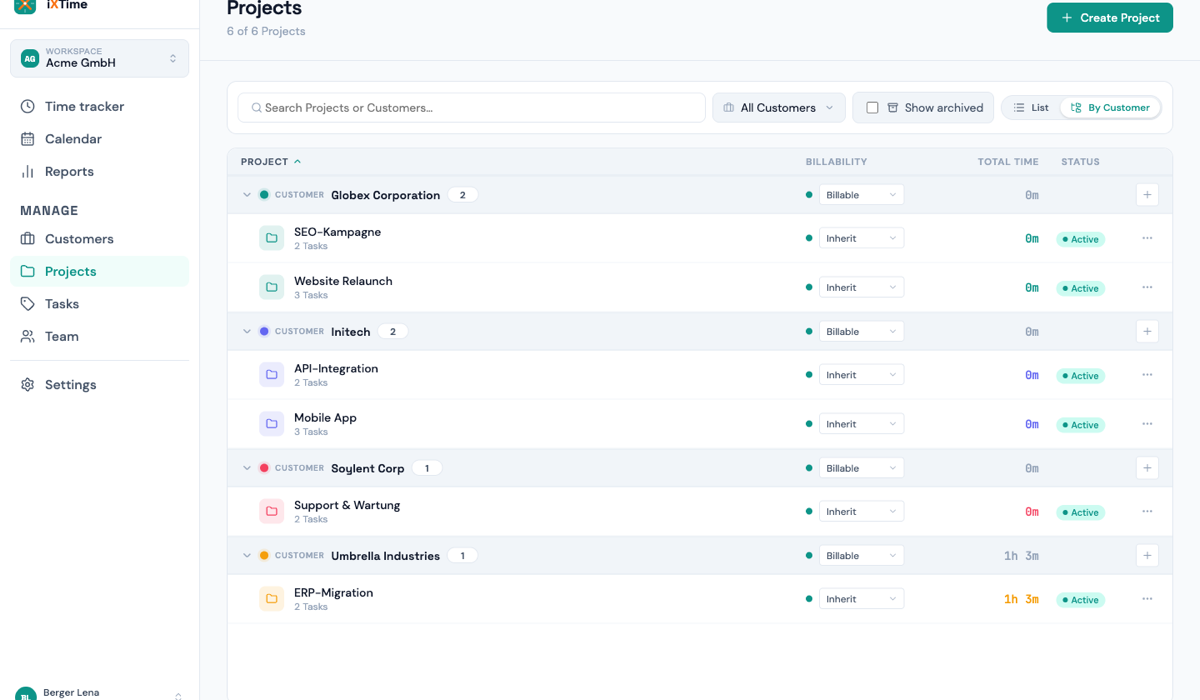
Task: Go to Time tracker
Action: 99,106
